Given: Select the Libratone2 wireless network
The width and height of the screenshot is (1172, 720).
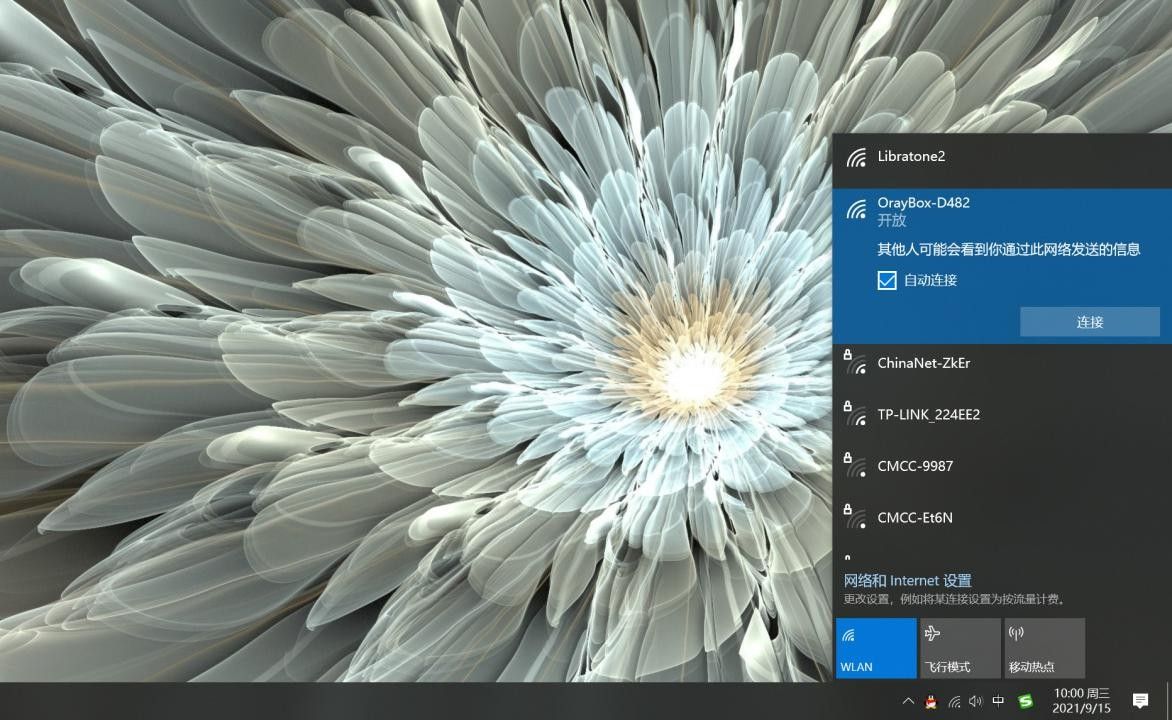Looking at the screenshot, I should [1002, 157].
